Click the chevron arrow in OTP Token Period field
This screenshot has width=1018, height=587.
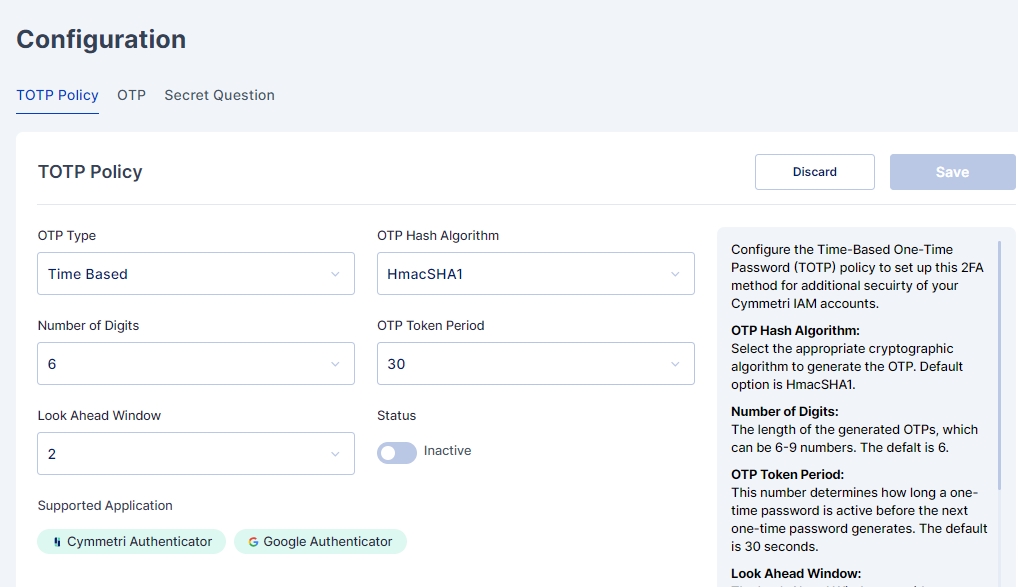(x=675, y=364)
